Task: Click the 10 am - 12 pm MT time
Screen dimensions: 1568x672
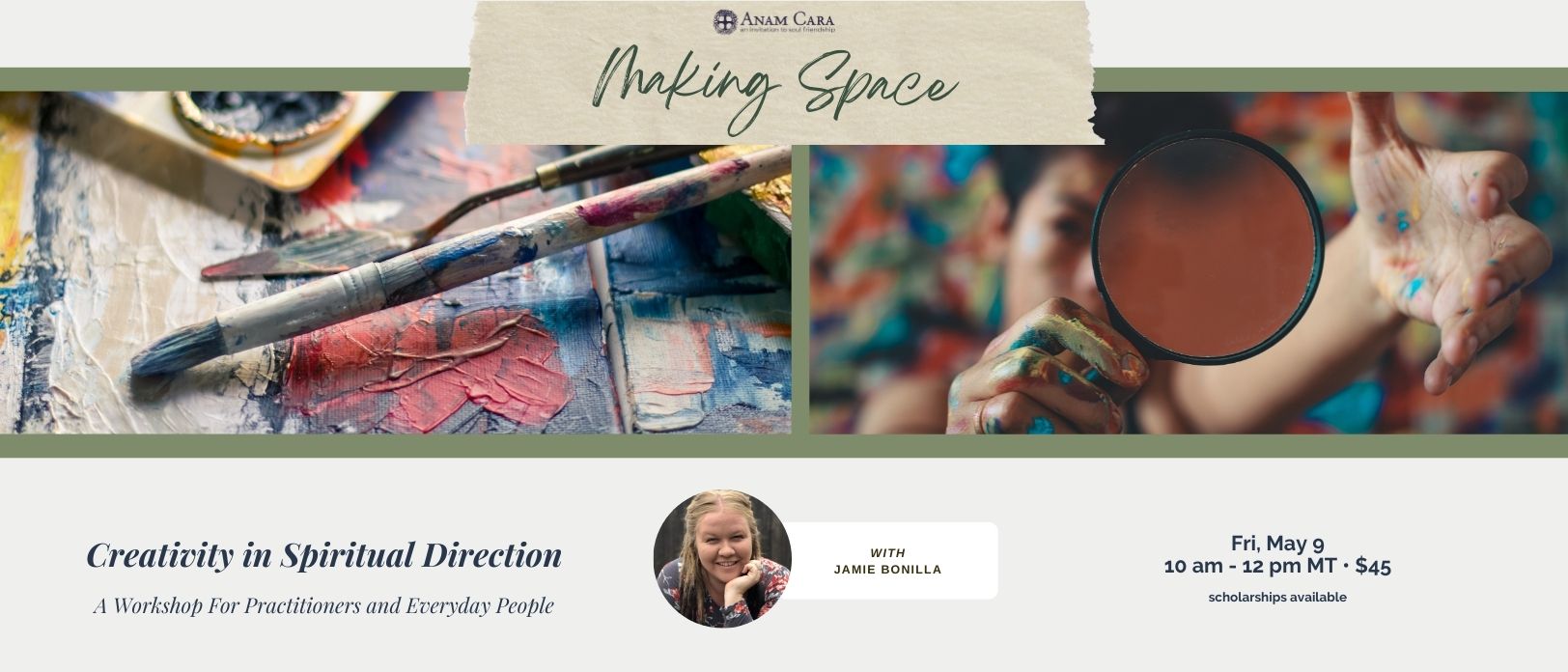Action: tap(1249, 567)
